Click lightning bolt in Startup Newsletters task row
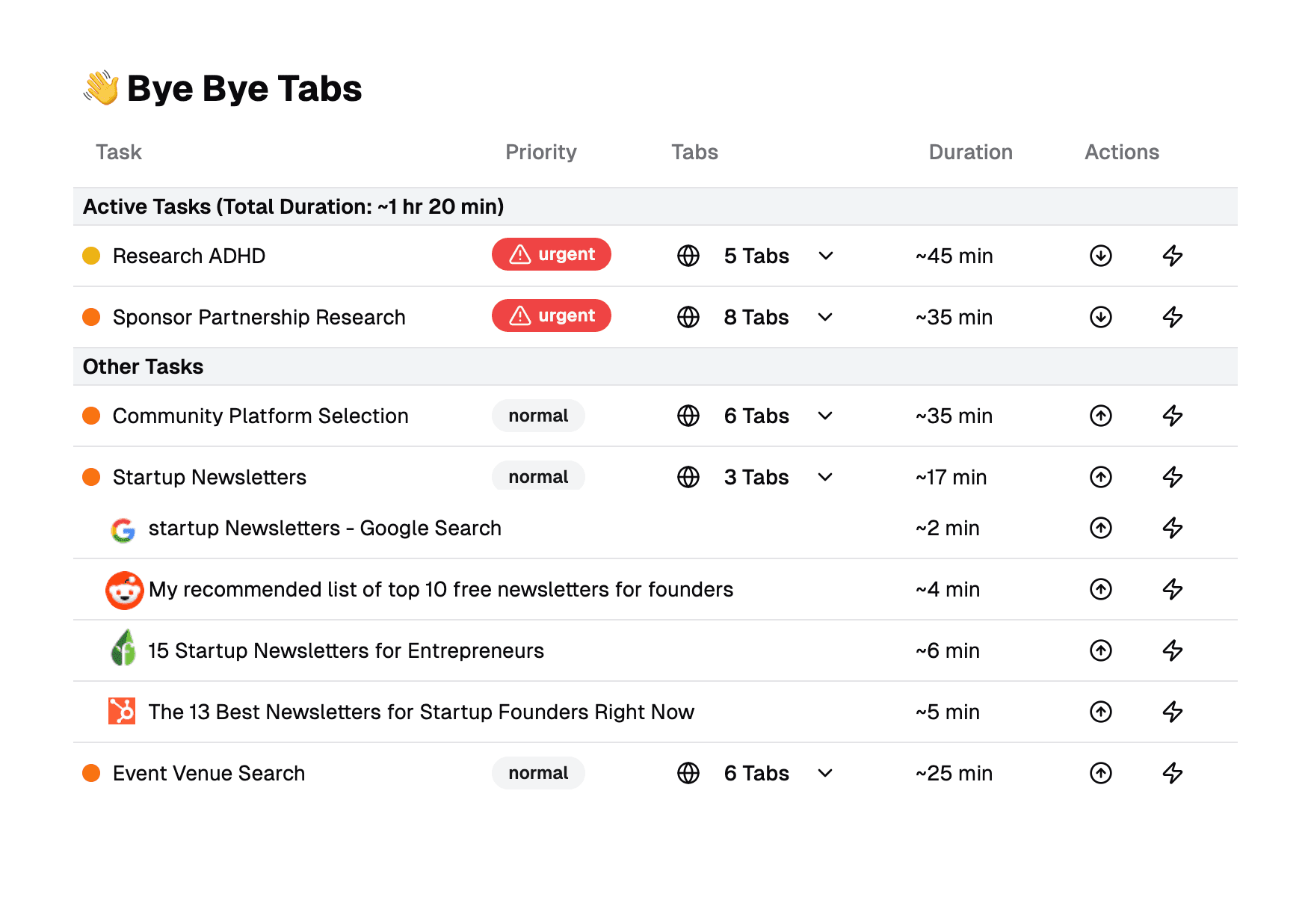This screenshot has height=924, width=1311. click(1172, 477)
